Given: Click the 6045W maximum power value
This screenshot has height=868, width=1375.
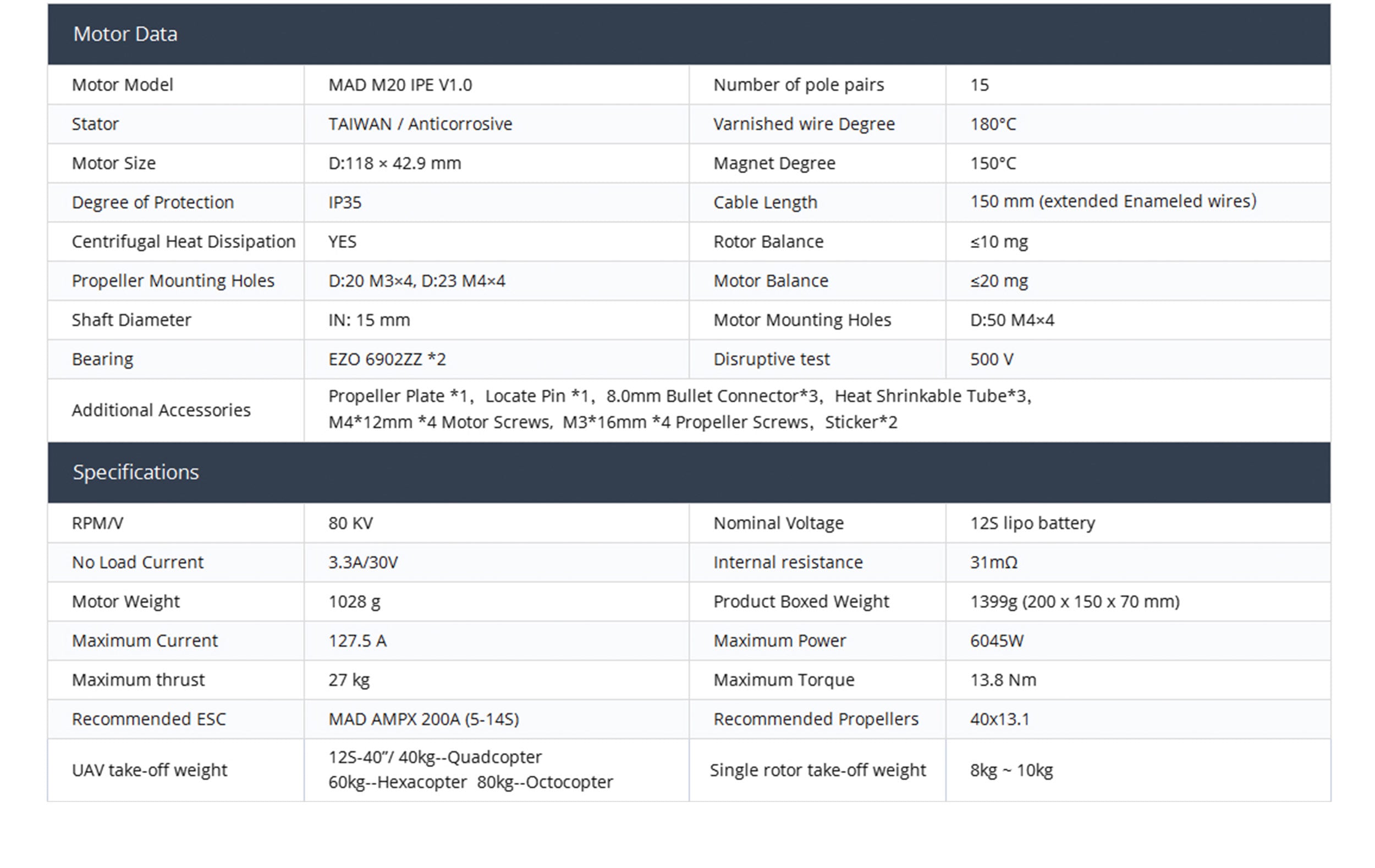Looking at the screenshot, I should click(997, 641).
